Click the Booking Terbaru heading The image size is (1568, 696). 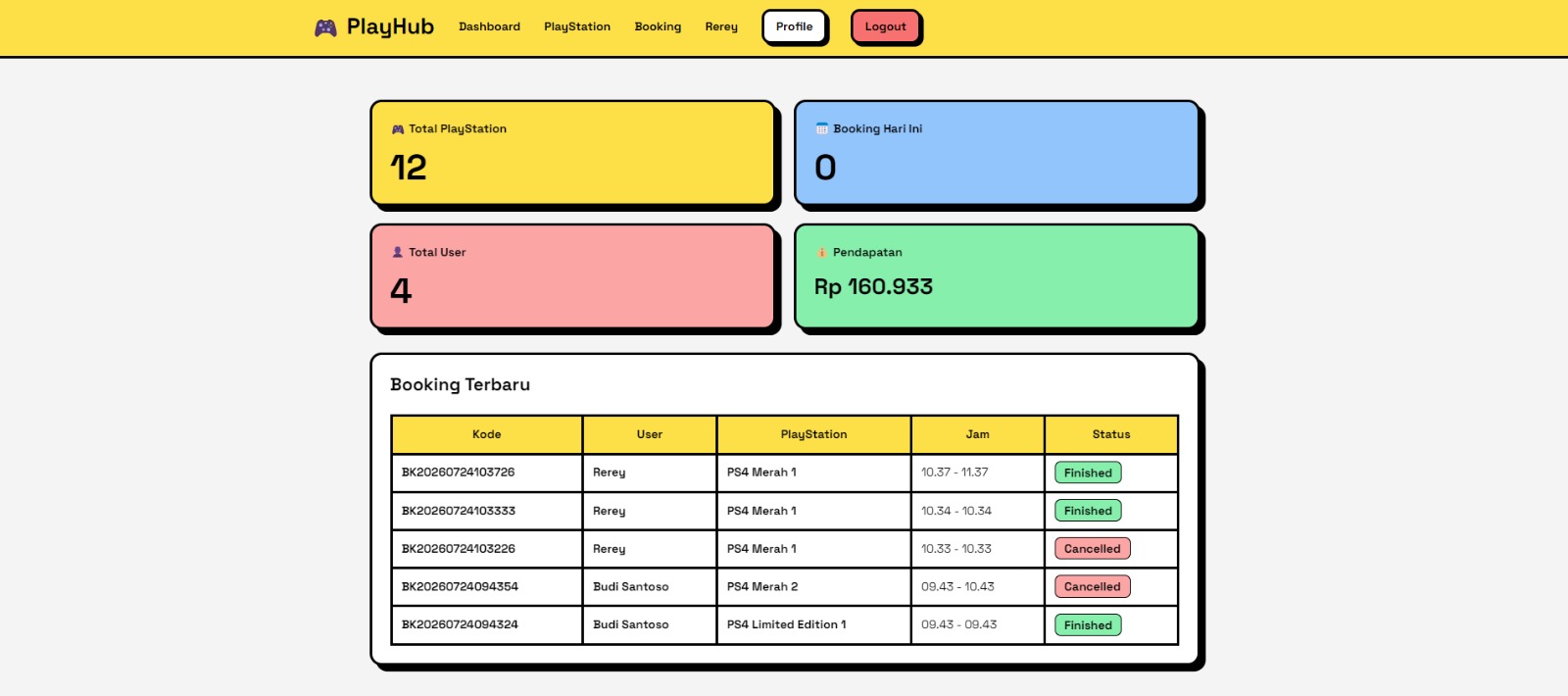click(x=460, y=384)
